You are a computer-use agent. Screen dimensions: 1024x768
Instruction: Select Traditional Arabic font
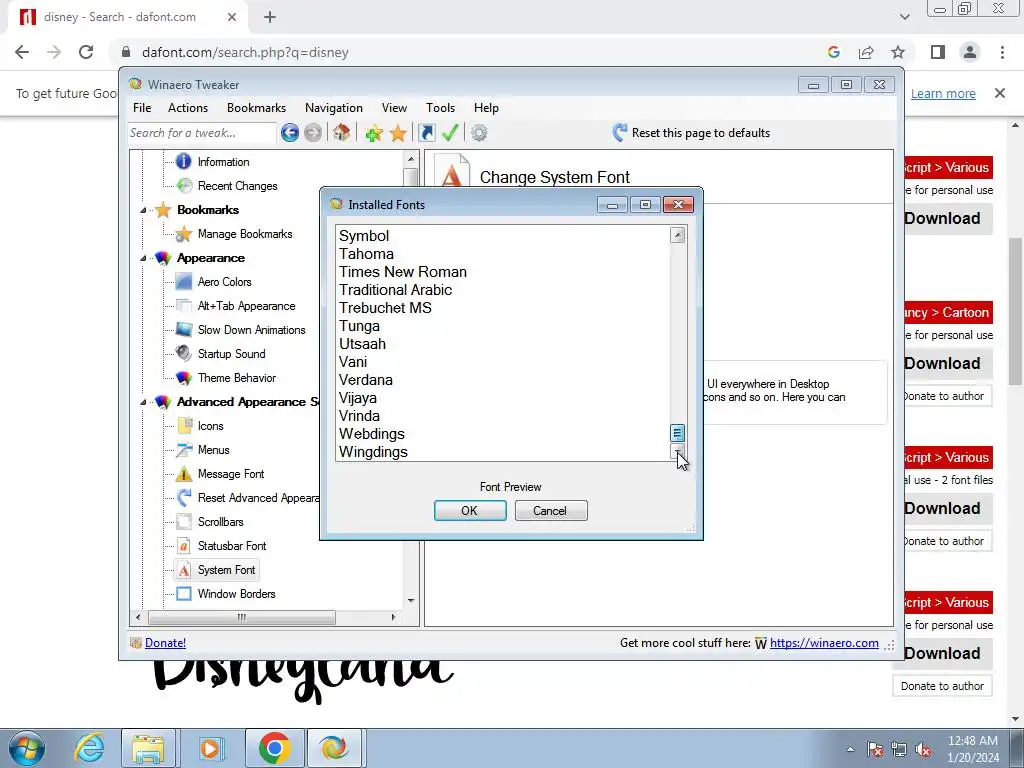pyautogui.click(x=395, y=290)
